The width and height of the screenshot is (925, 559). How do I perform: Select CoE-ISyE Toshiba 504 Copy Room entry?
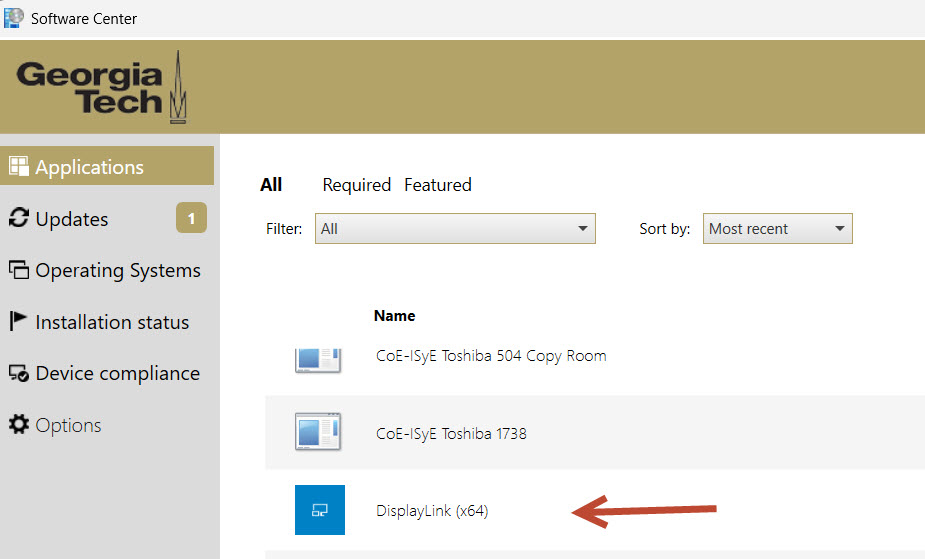pos(491,356)
